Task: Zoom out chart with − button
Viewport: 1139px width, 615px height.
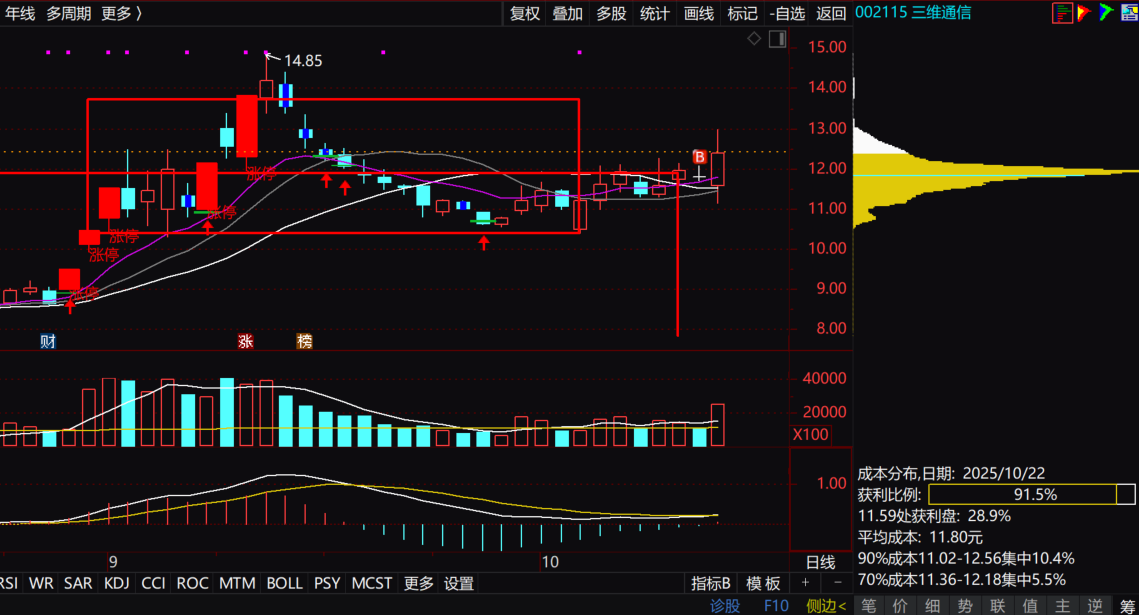Action: click(838, 582)
